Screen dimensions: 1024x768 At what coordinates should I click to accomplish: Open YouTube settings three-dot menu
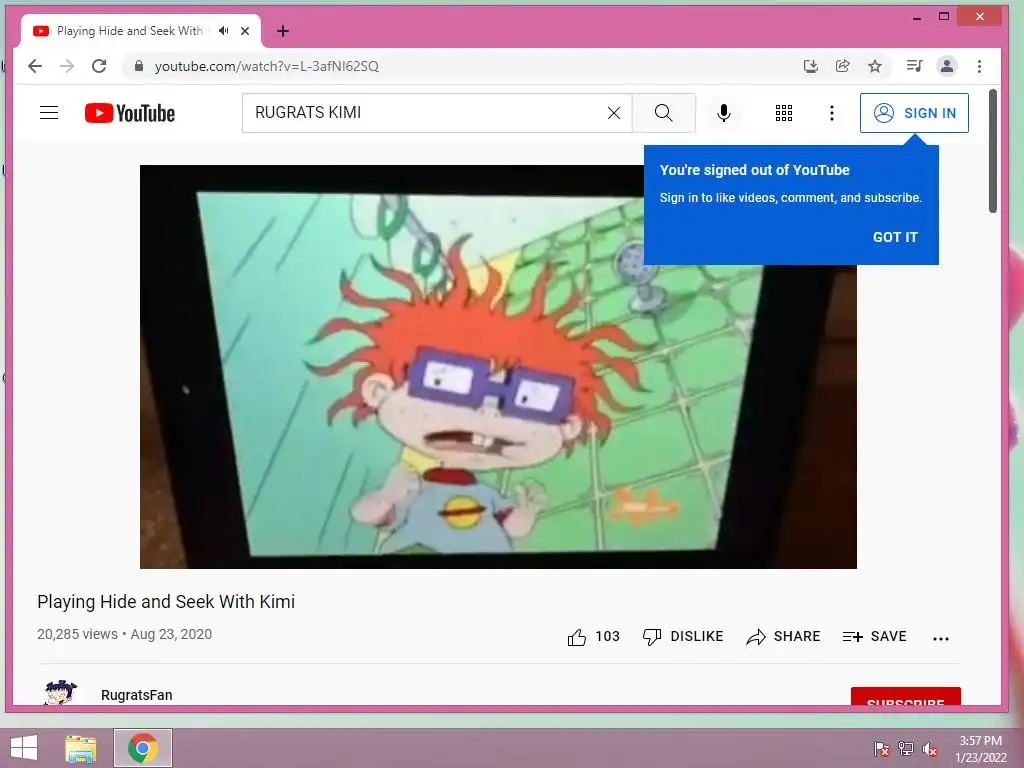pyautogui.click(x=831, y=113)
